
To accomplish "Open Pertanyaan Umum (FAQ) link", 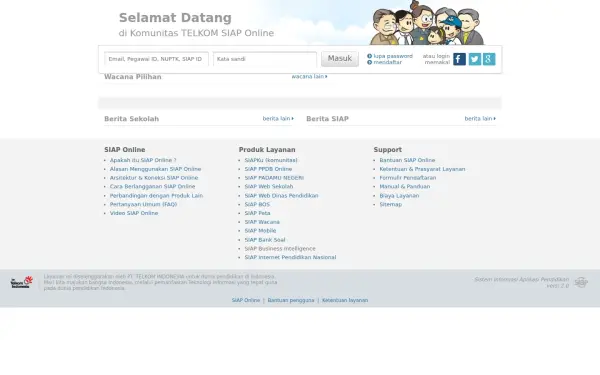I will click(x=143, y=204).
